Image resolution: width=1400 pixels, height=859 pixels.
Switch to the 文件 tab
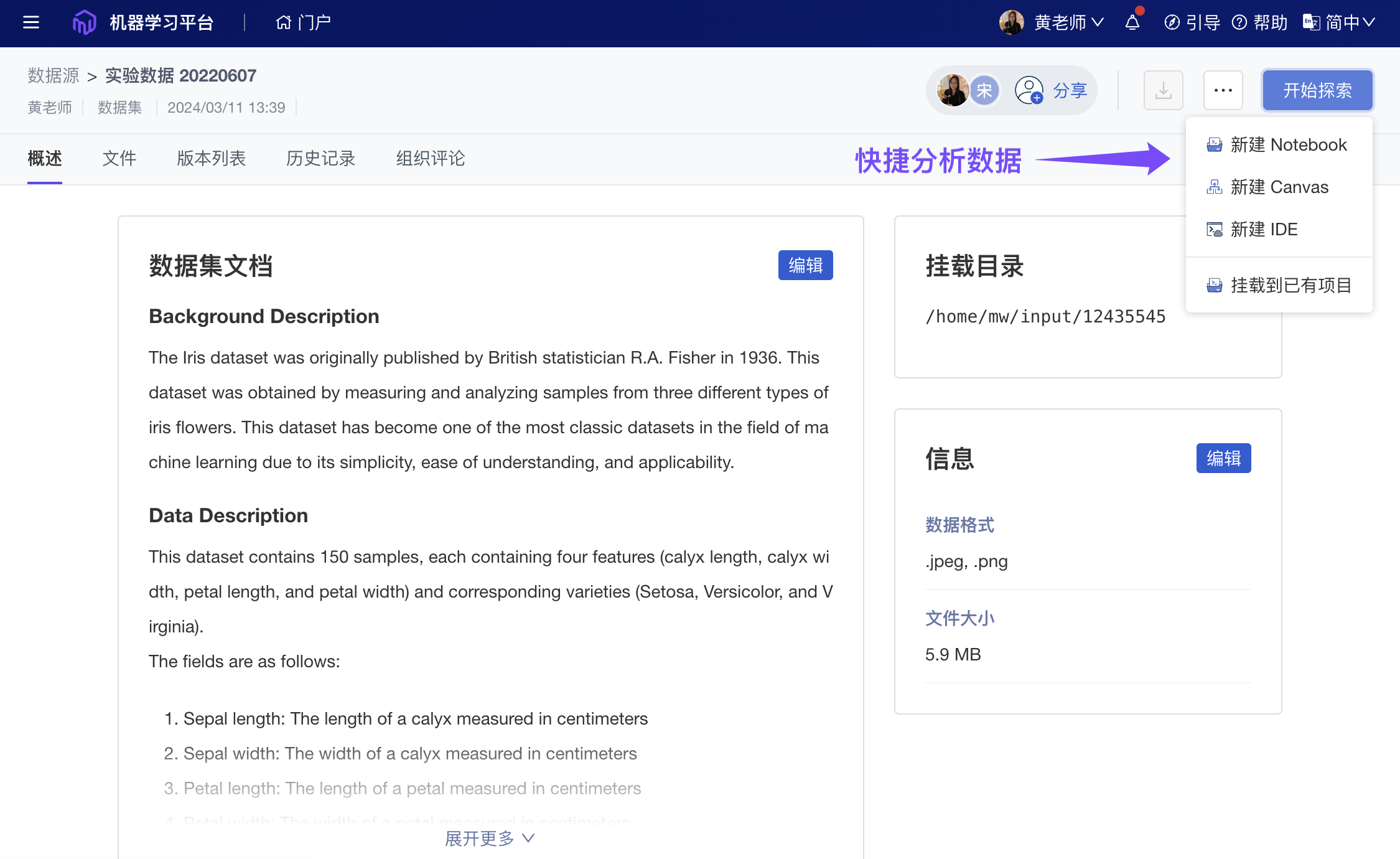(x=119, y=159)
